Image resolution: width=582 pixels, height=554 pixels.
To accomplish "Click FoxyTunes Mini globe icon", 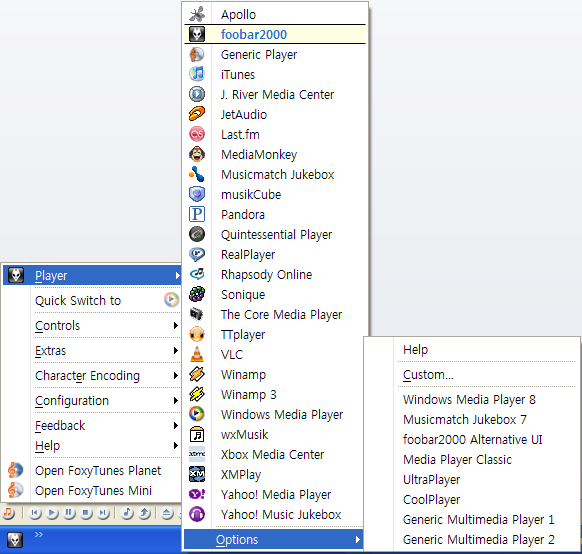I will [x=15, y=490].
